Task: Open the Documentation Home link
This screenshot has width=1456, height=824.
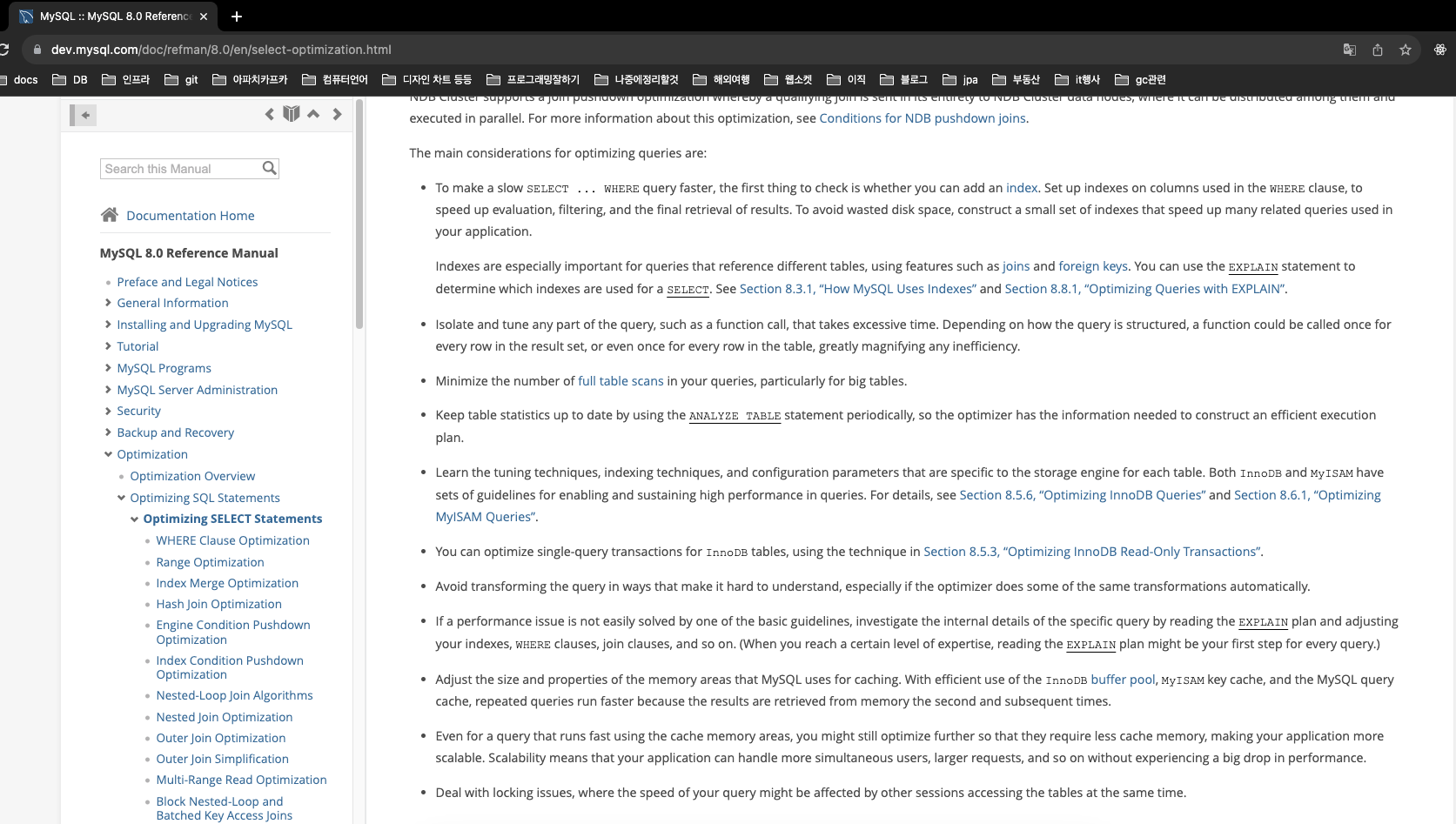Action: click(191, 216)
